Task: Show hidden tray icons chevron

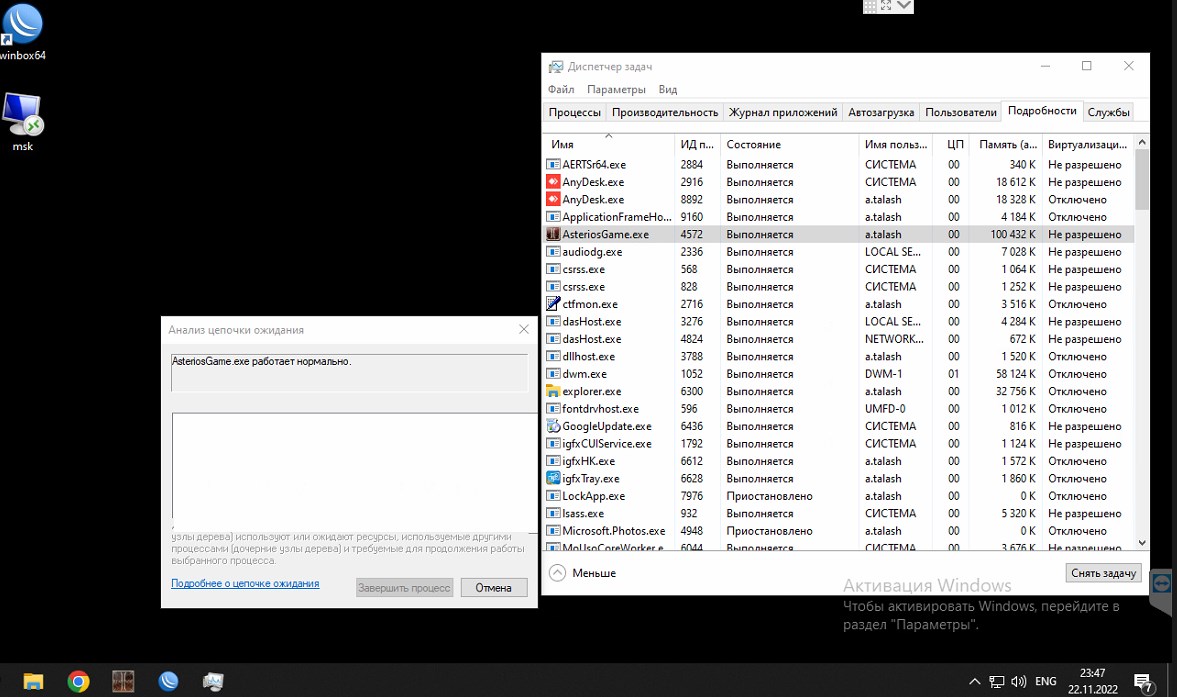Action: 974,681
